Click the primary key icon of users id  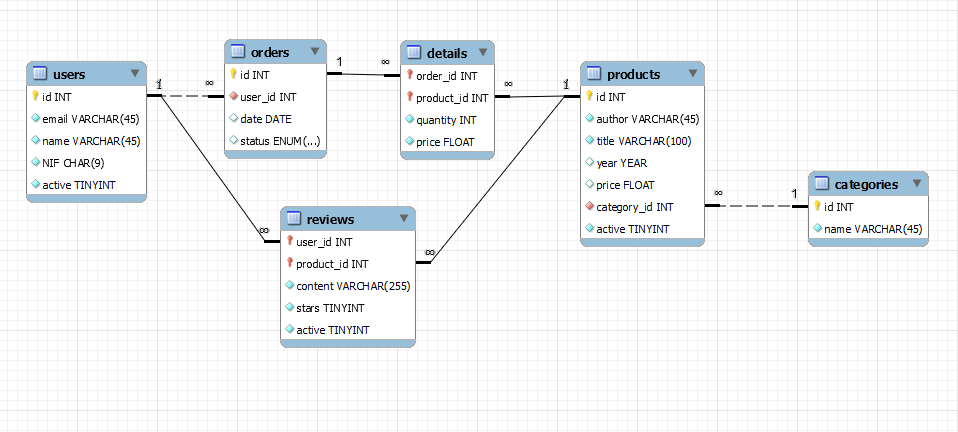pos(35,96)
